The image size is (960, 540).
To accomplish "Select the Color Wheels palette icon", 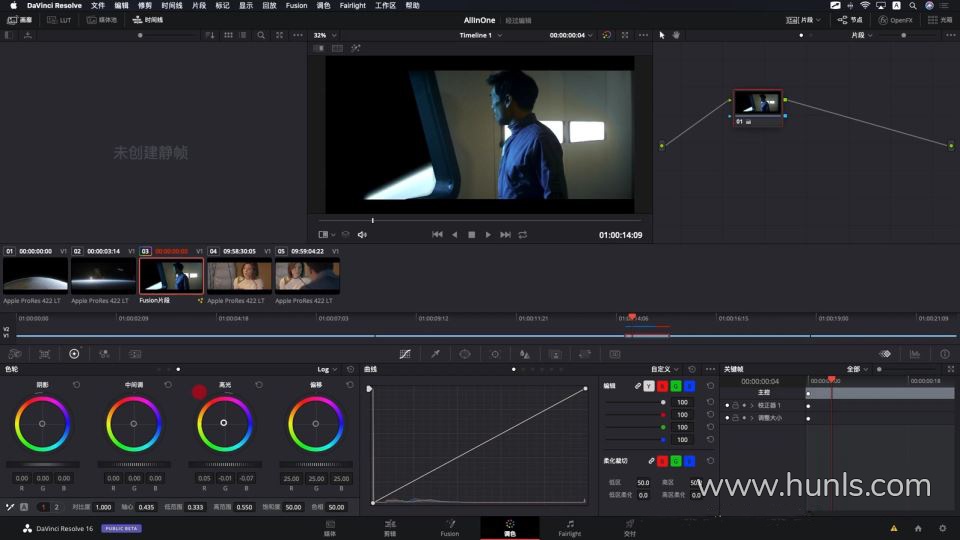I will pyautogui.click(x=74, y=354).
